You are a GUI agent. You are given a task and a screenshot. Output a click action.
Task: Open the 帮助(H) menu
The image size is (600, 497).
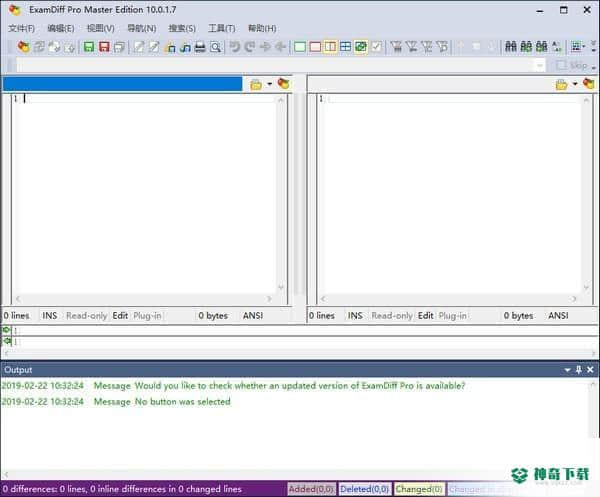tap(262, 28)
